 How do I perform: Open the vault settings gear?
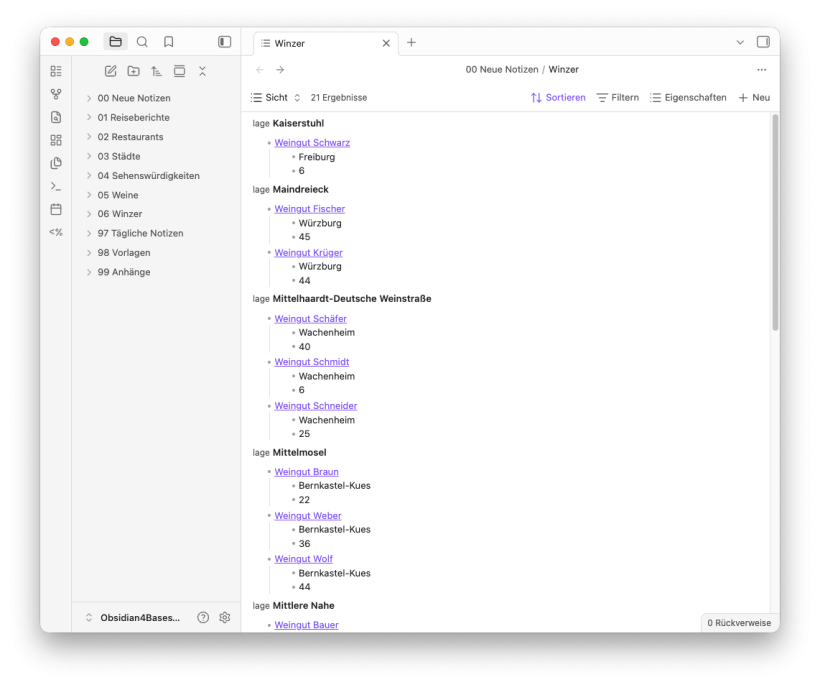click(225, 617)
